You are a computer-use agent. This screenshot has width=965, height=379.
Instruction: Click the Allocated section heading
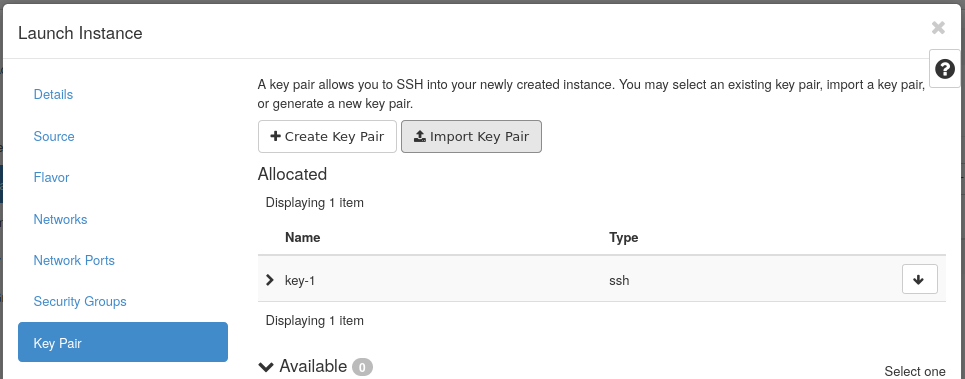coord(292,174)
